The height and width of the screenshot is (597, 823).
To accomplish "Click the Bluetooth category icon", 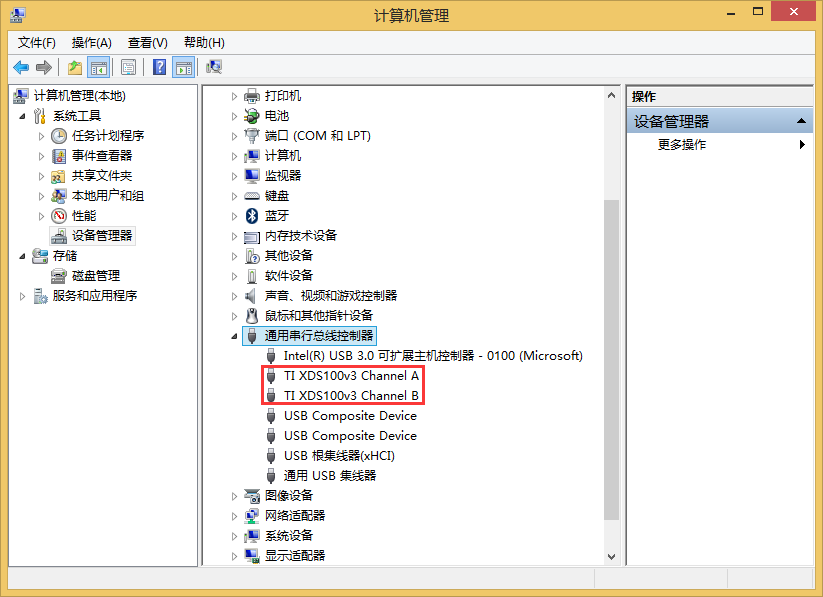I will click(x=252, y=215).
